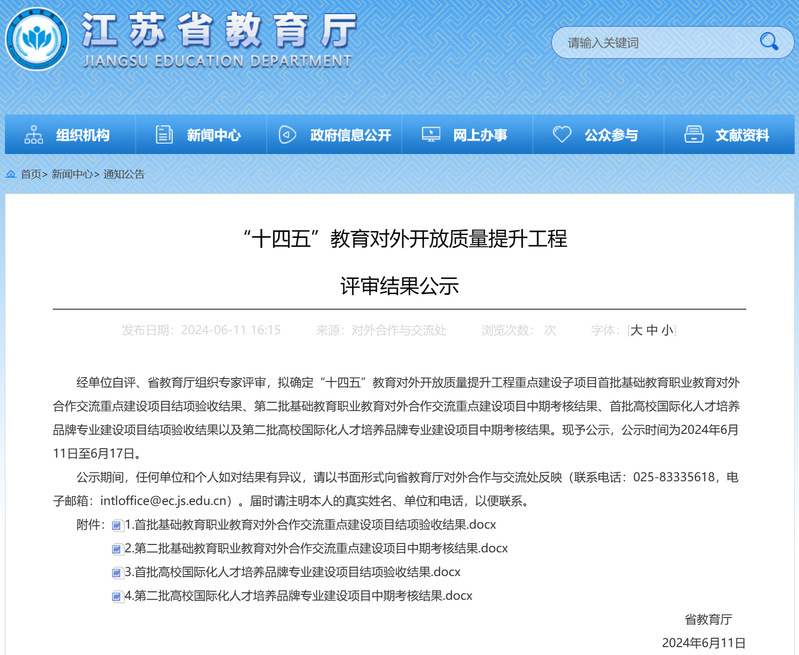The height and width of the screenshot is (655, 799).
Task: Open attachment 4 第二批高校国际化人才 docx
Action: tap(297, 596)
